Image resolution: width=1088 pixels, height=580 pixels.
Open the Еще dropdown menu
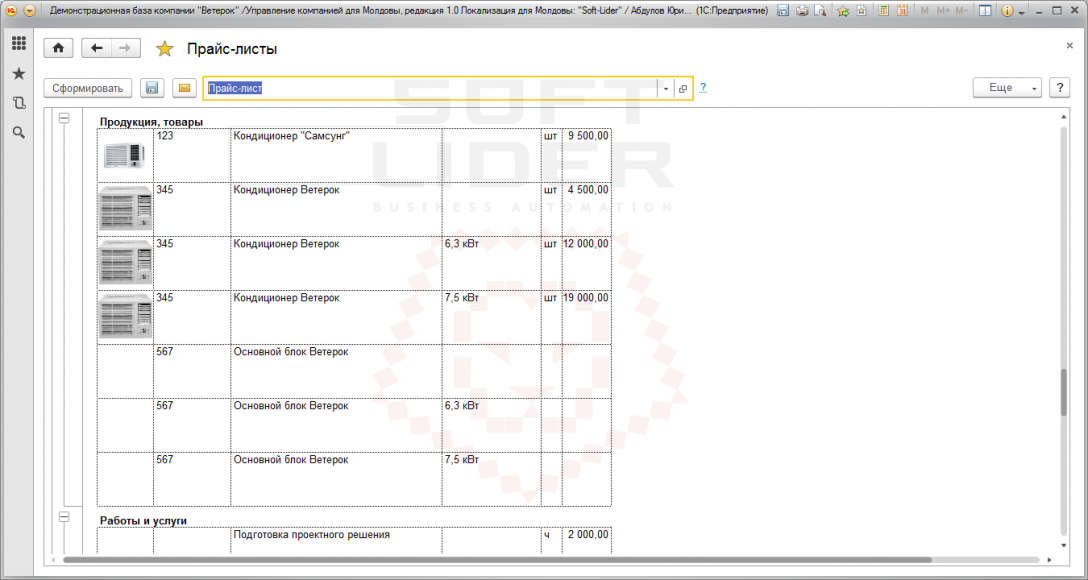(1008, 88)
